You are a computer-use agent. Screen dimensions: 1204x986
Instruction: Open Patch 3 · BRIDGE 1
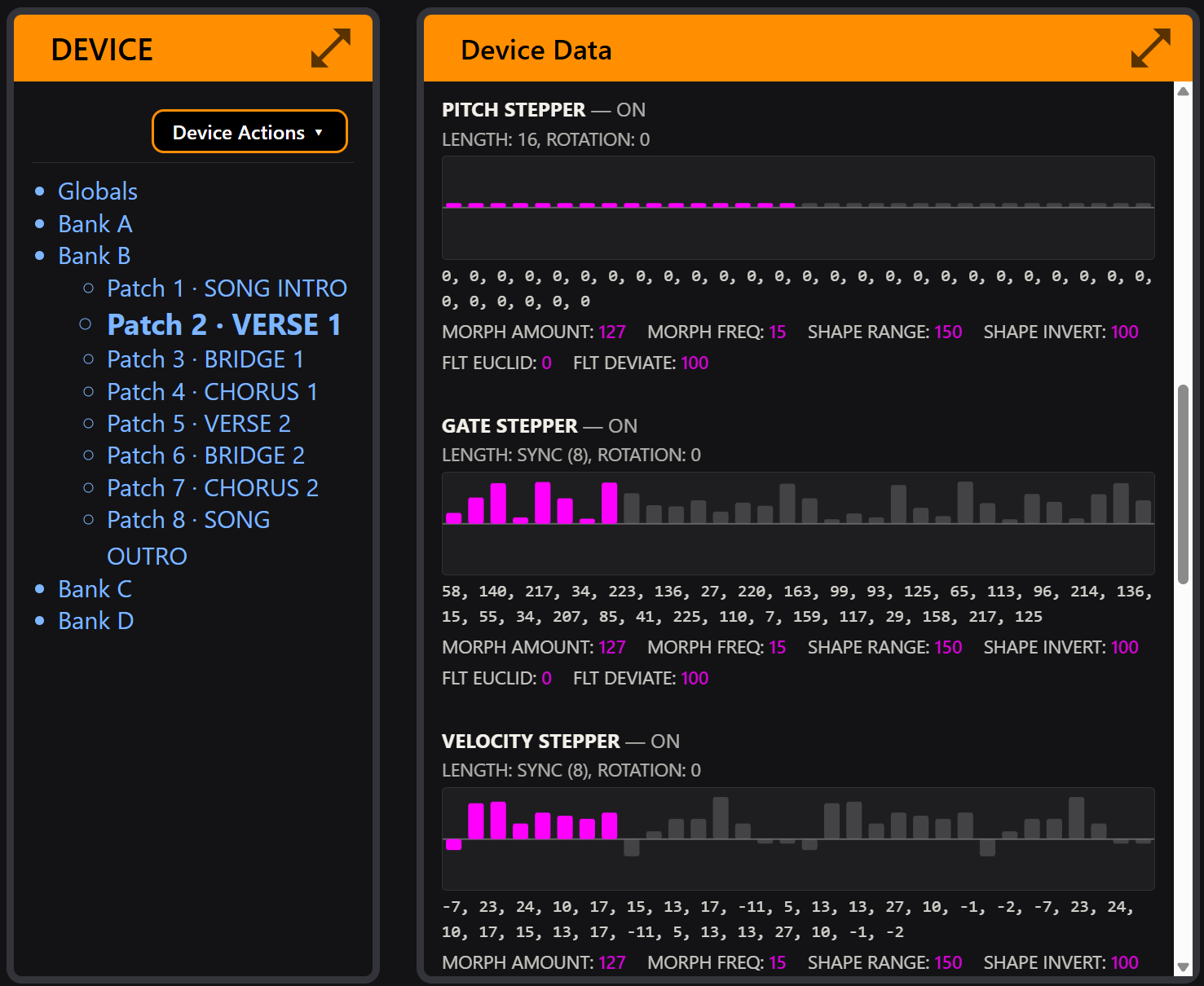(x=205, y=359)
